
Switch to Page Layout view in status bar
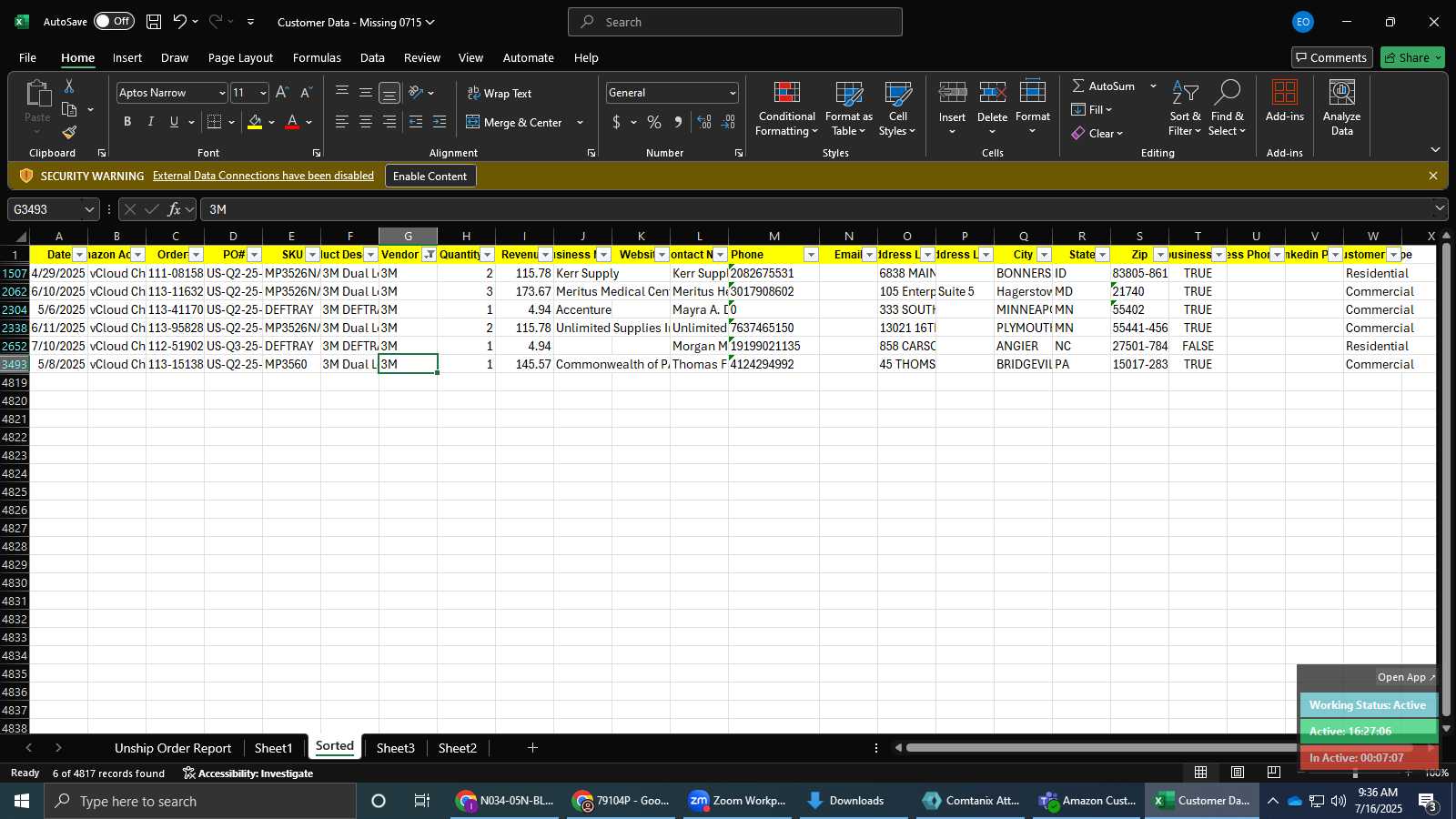point(1238,773)
